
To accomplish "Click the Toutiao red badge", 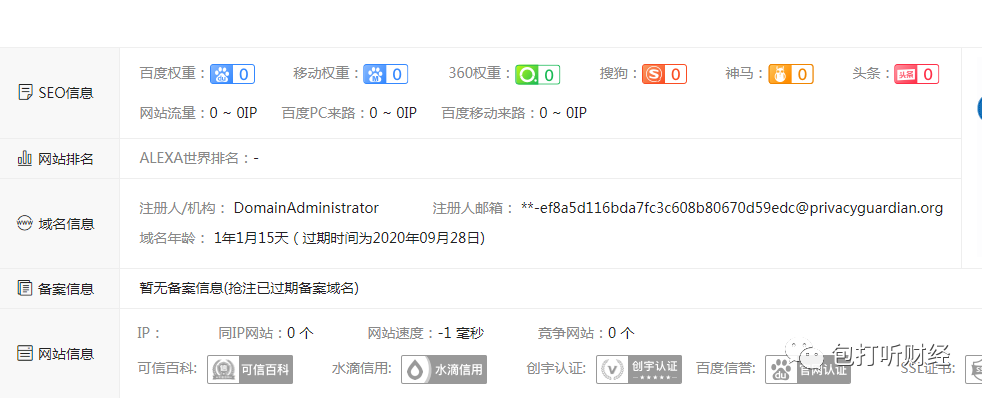I will [916, 74].
